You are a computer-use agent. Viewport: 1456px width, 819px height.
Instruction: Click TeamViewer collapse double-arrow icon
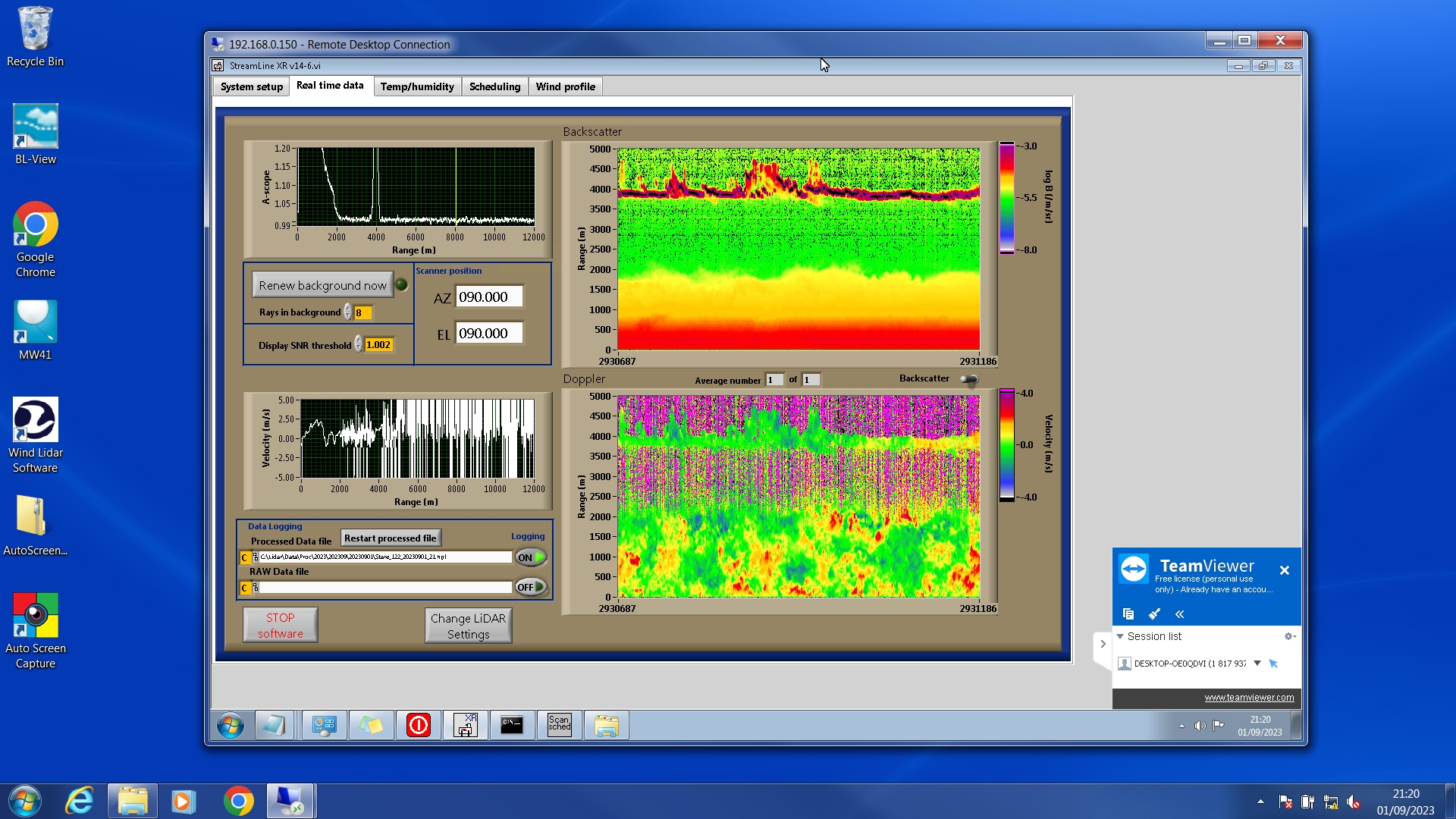tap(1179, 614)
